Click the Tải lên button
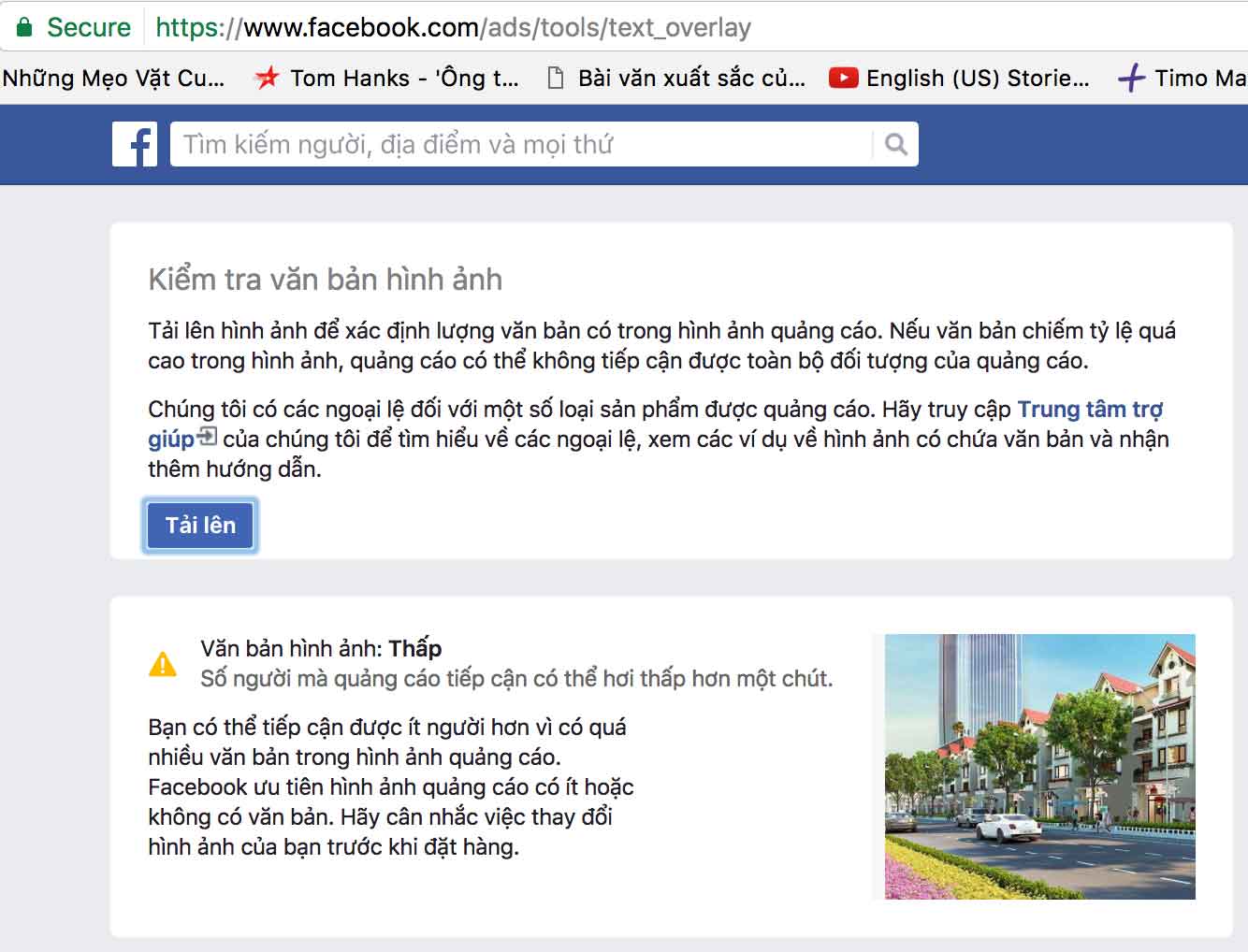Viewport: 1248px width, 952px height. coord(199,525)
